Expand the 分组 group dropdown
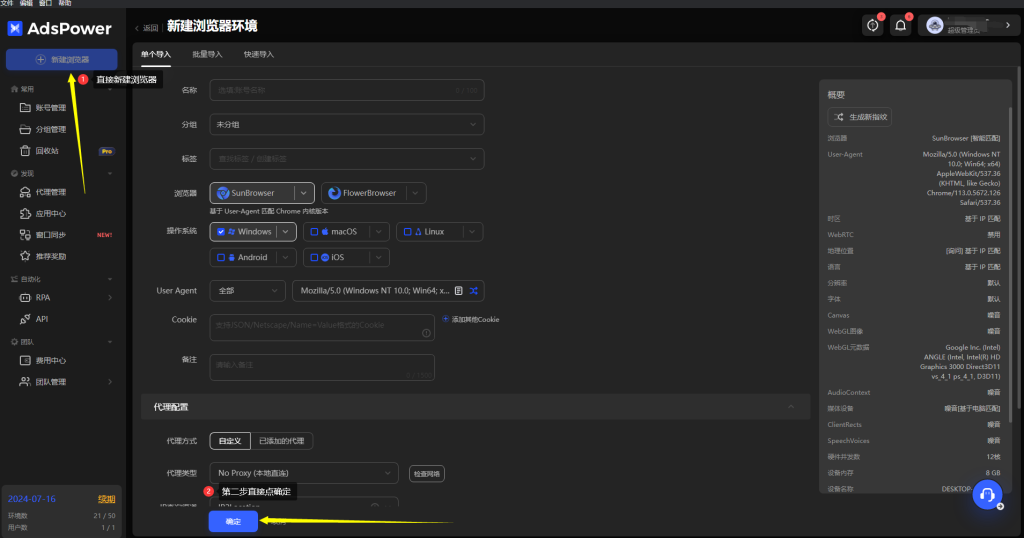1024x538 pixels. pos(346,125)
